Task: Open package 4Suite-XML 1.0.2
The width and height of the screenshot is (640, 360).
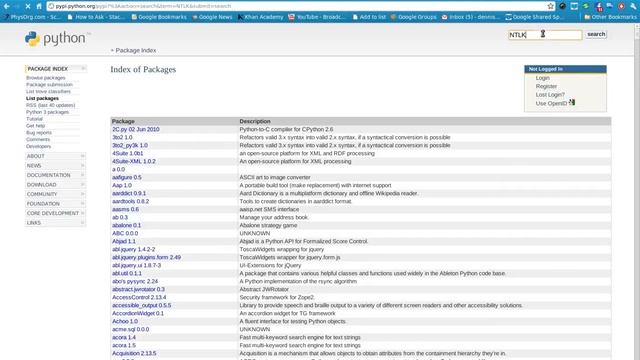Action: (x=133, y=161)
